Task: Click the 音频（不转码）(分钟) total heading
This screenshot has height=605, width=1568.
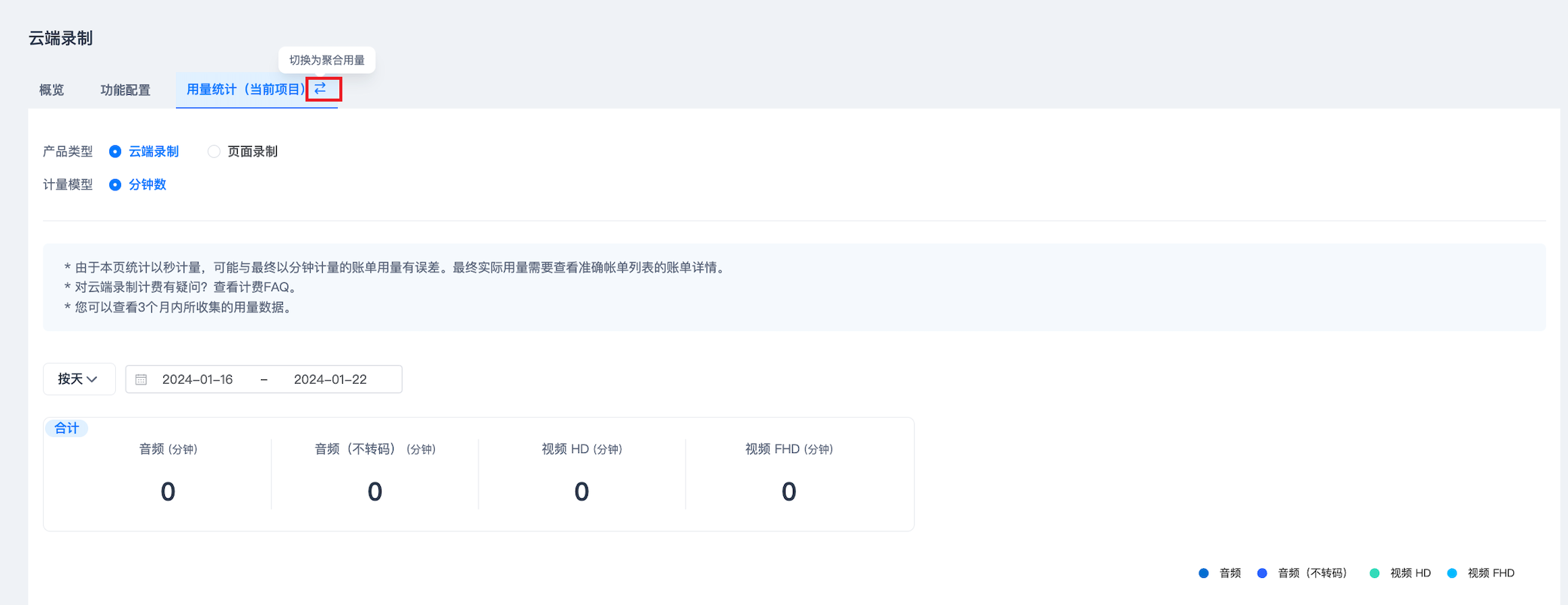Action: pos(375,449)
